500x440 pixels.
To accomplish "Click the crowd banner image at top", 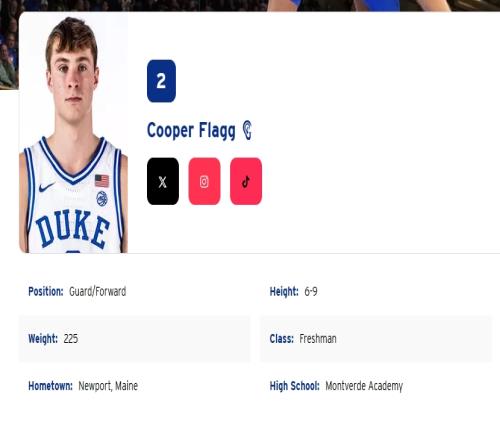I will 250,5.
